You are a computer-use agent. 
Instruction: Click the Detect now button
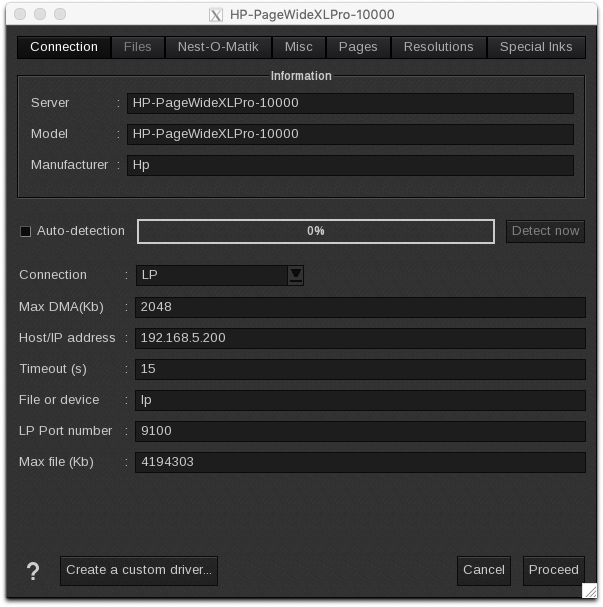click(x=545, y=231)
